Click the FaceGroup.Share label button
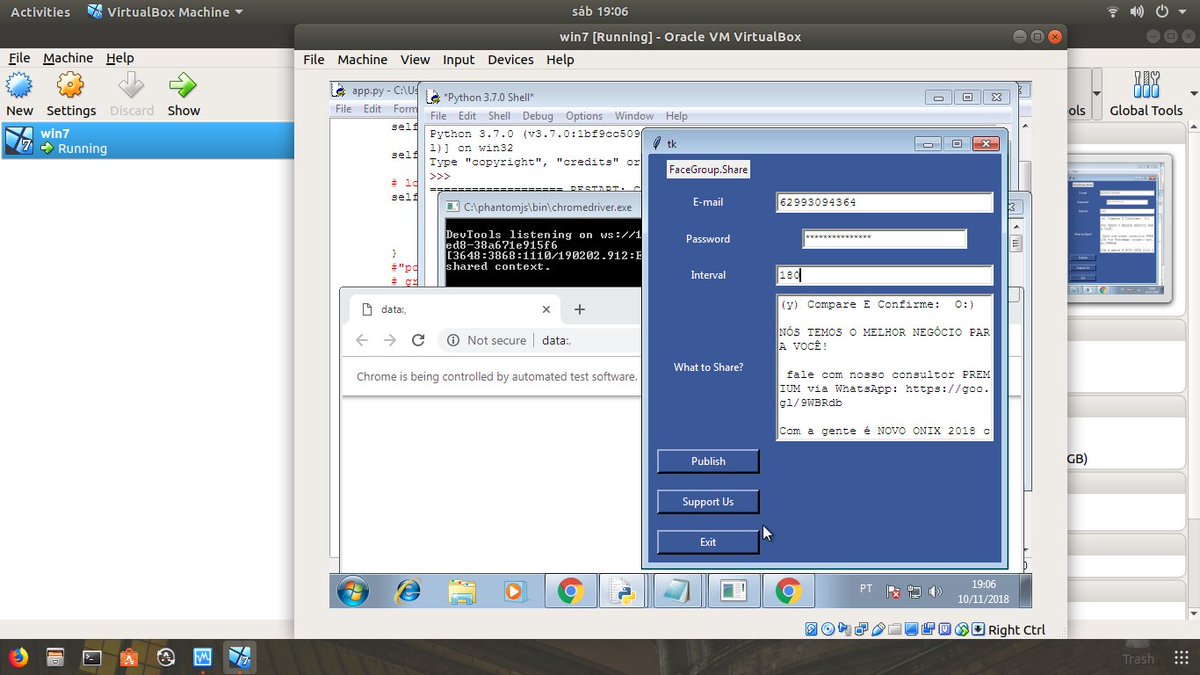Screen dimensions: 1200x675 (x=708, y=170)
